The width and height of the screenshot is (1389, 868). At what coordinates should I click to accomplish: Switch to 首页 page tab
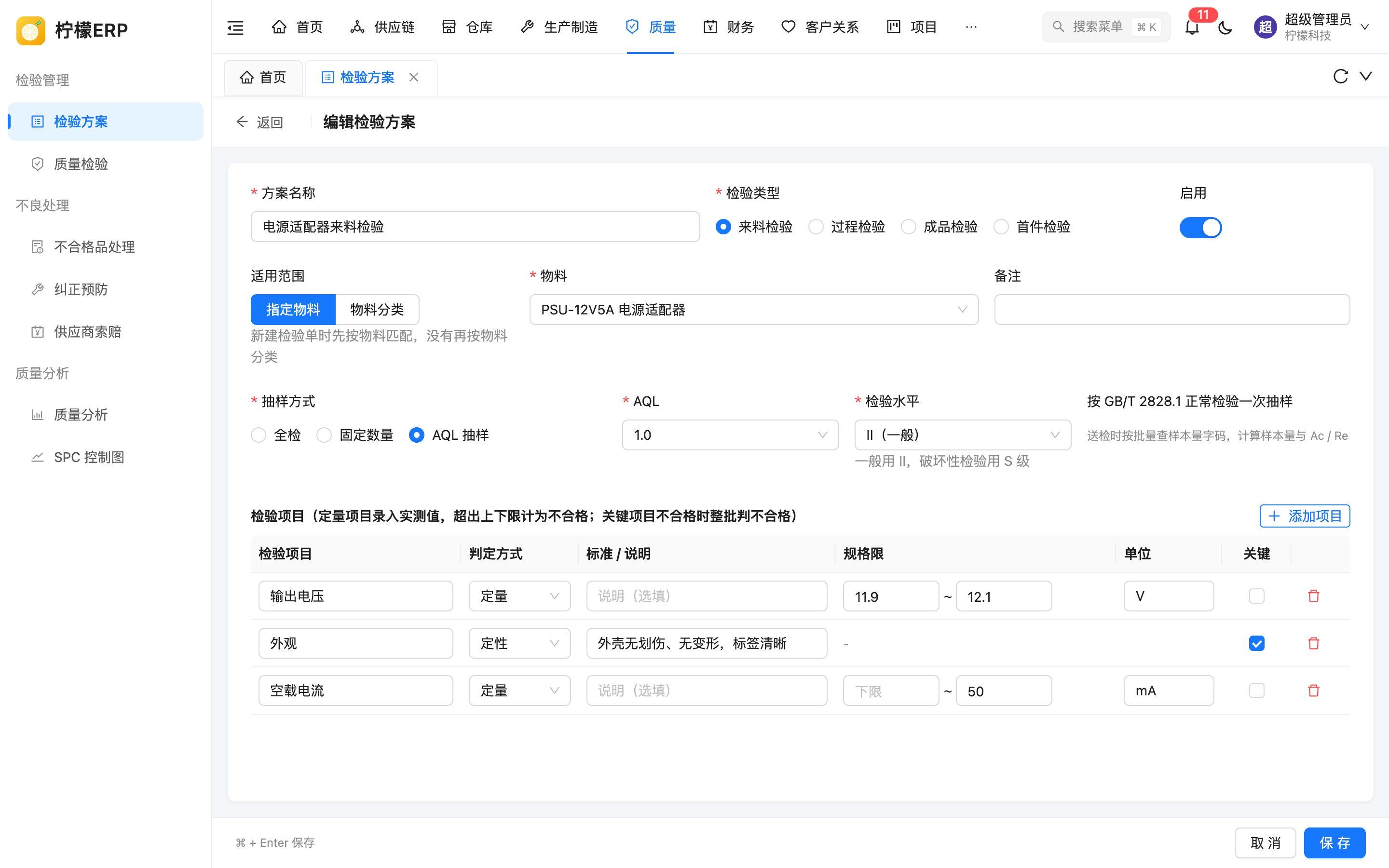pos(263,78)
